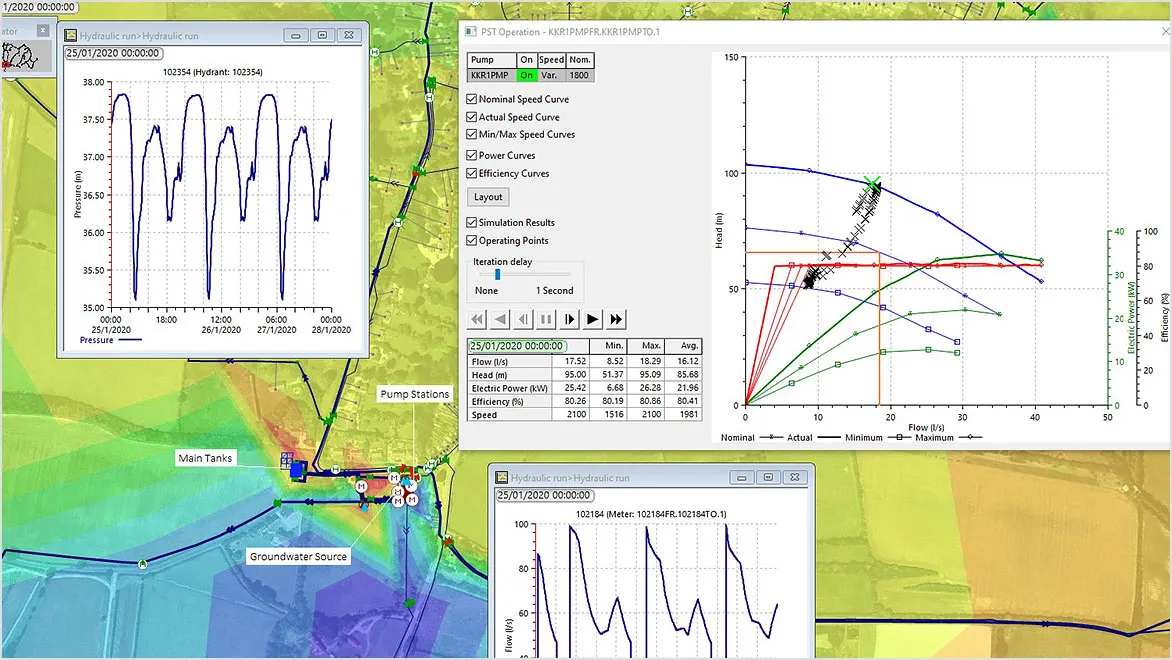Click the 102184 meter graph title

(651, 514)
